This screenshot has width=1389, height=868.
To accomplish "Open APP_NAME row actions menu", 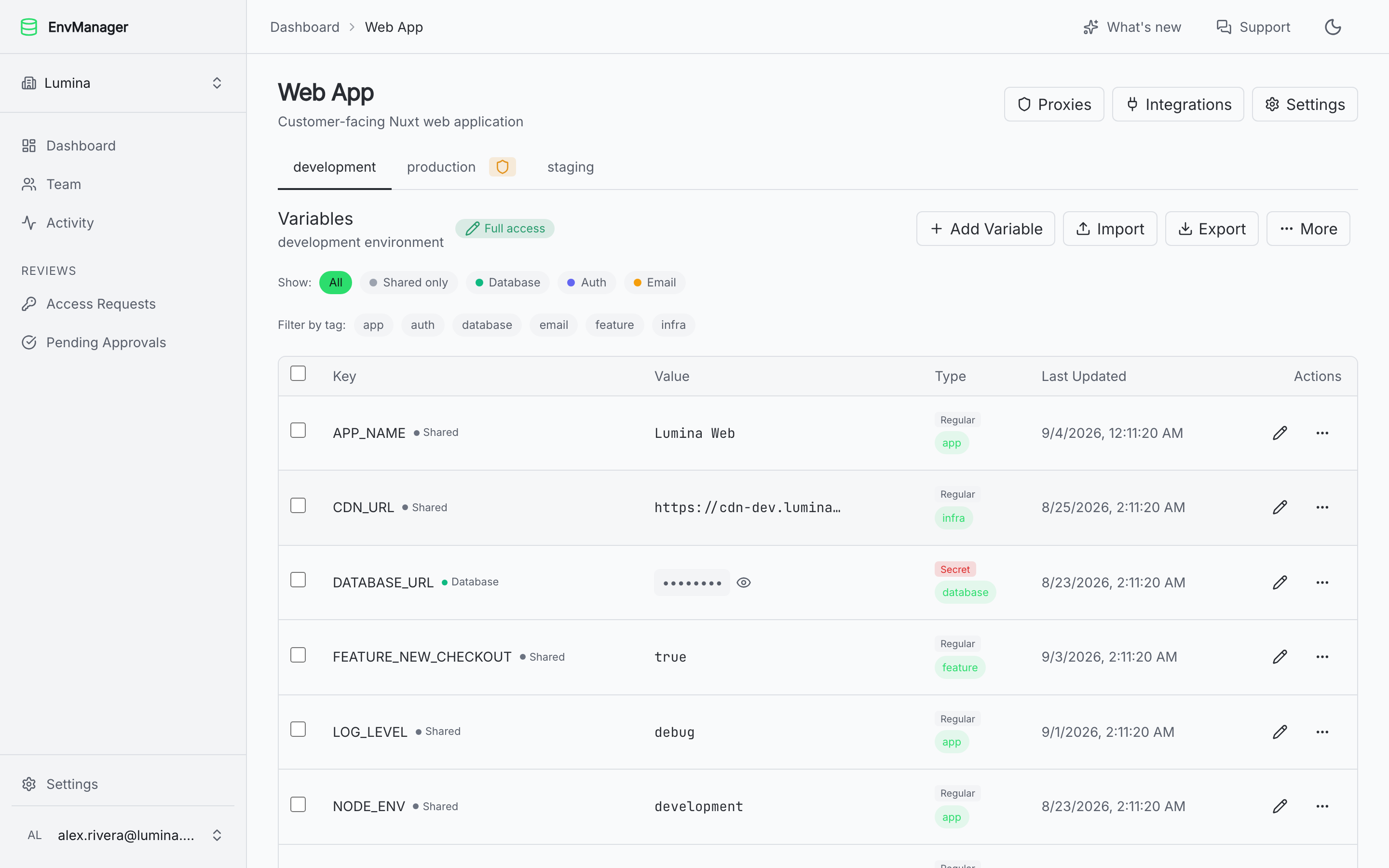I will (x=1322, y=433).
